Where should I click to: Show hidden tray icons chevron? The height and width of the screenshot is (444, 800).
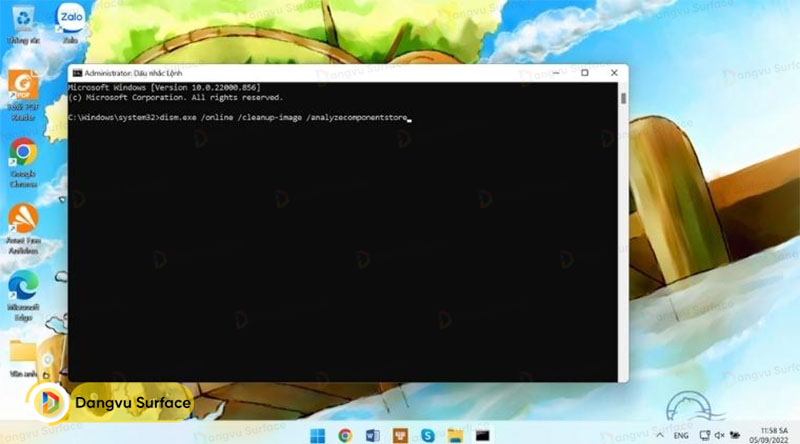pyautogui.click(x=660, y=435)
